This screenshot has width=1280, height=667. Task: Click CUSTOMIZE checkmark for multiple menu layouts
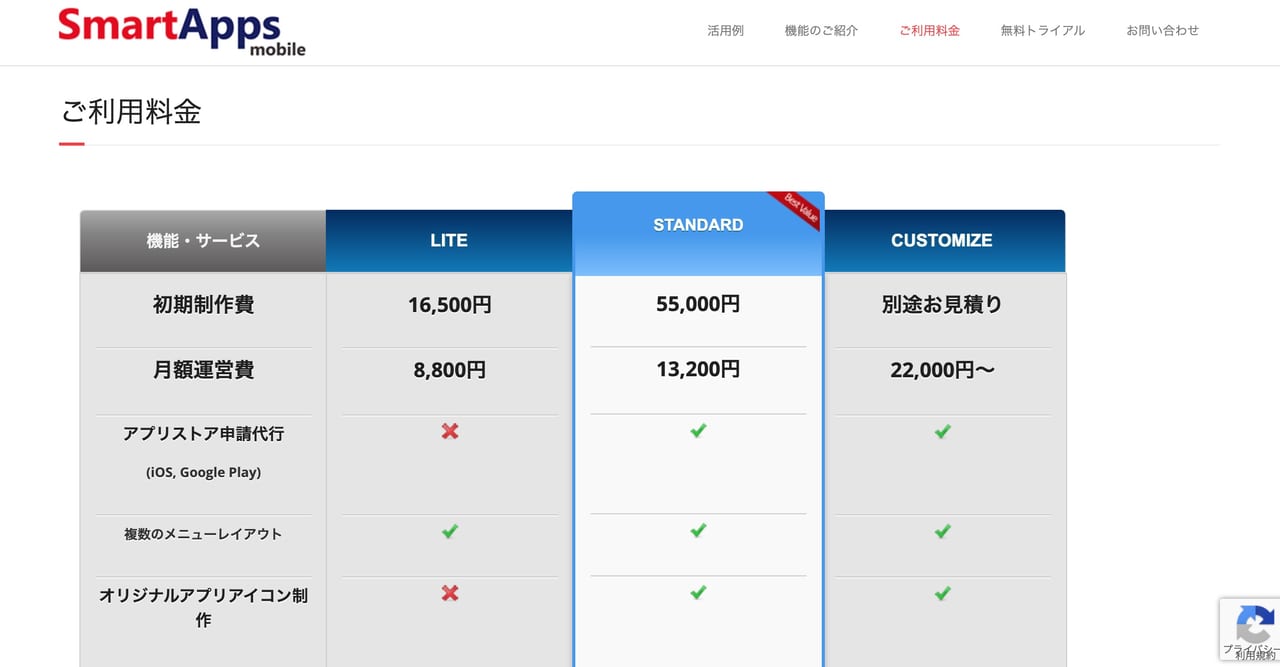(942, 531)
